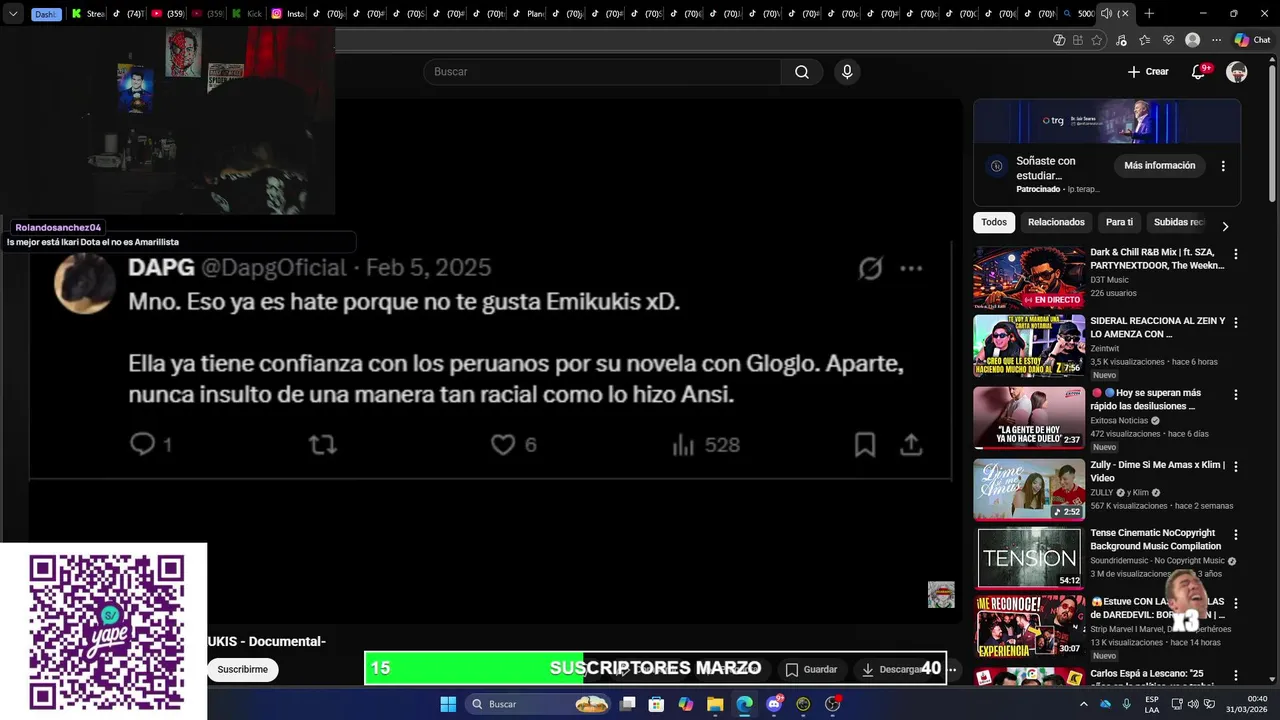
Task: Click the Guardar button under video
Action: pos(811,670)
